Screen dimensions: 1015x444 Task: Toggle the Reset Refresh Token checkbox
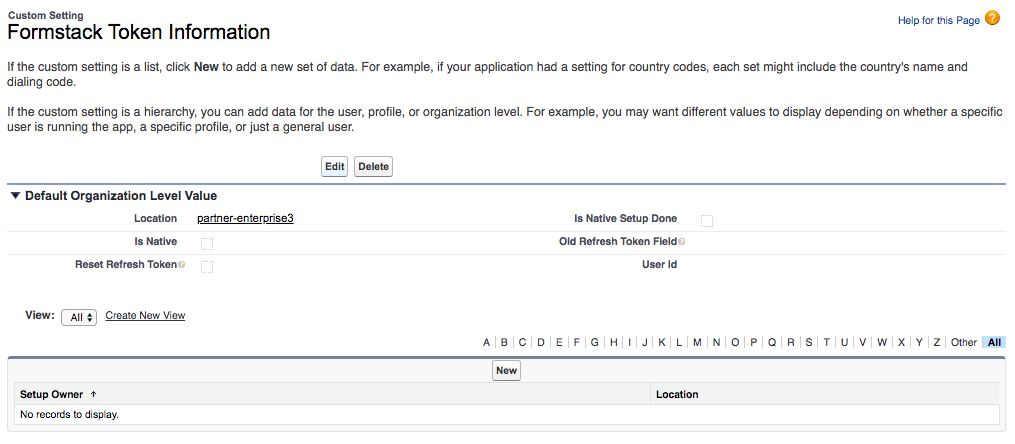207,266
